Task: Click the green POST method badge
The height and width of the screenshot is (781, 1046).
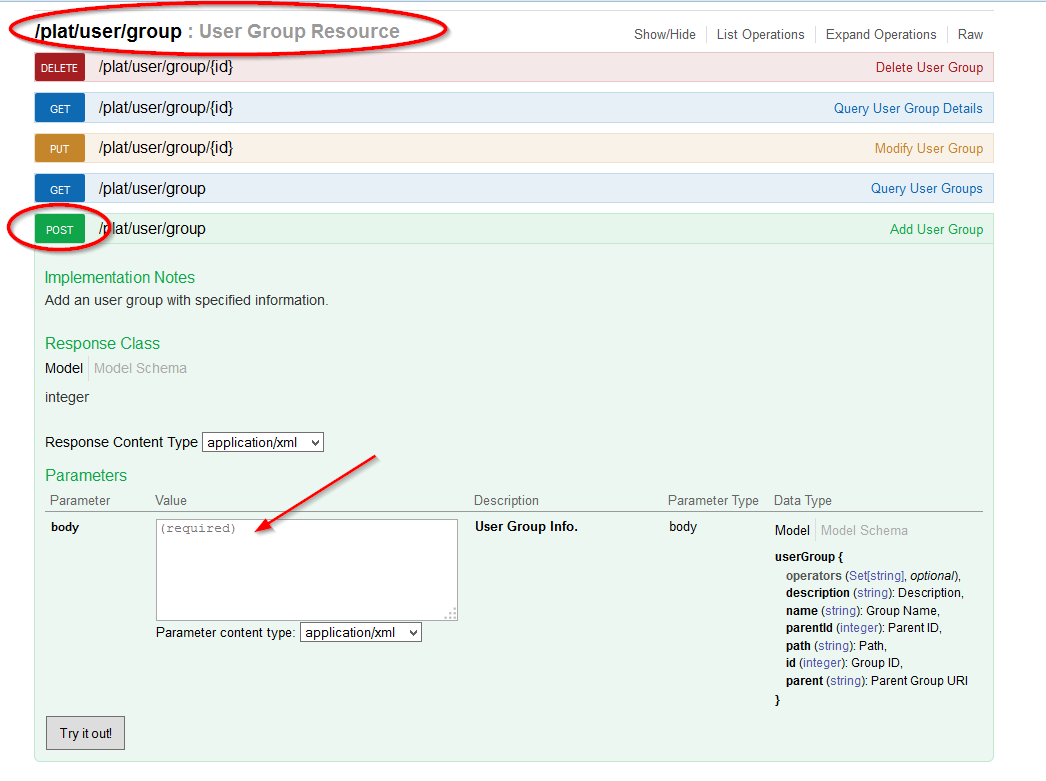Action: 60,229
